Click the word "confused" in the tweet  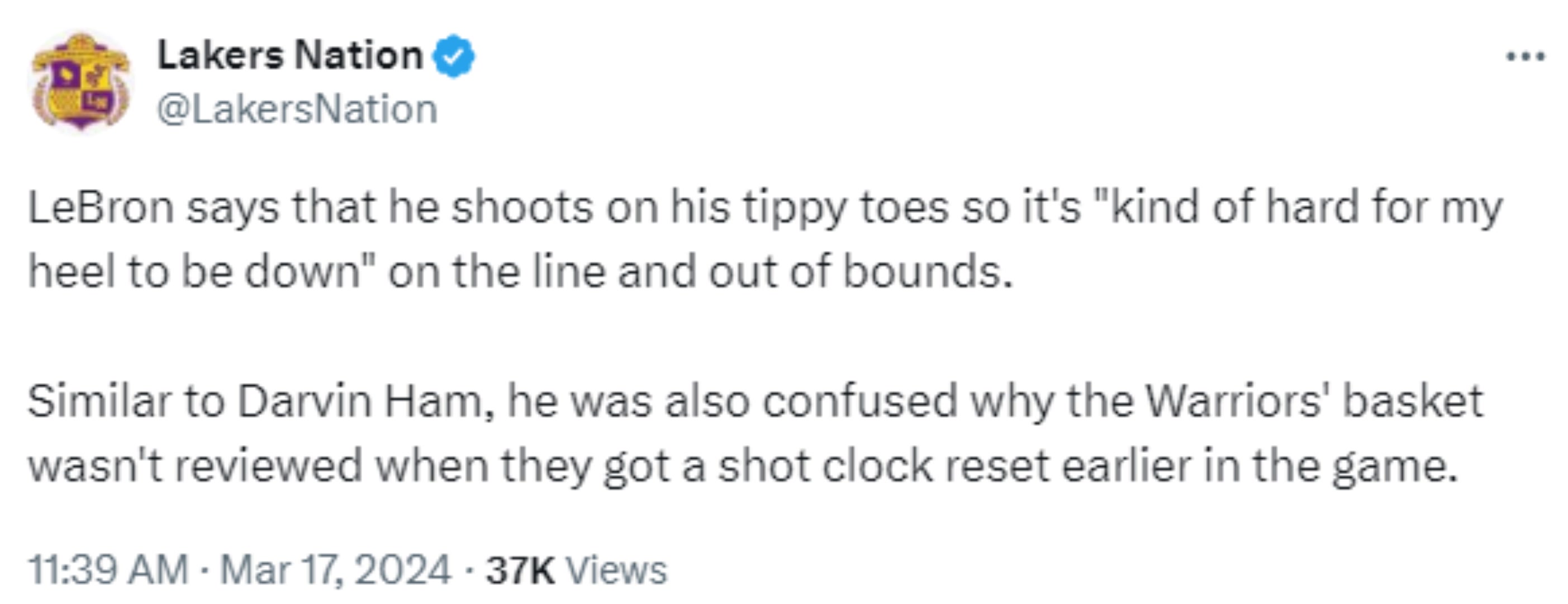861,402
